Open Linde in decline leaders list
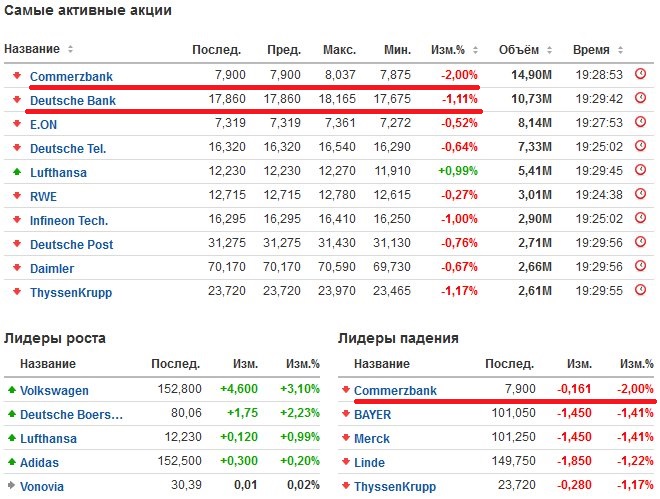660x499 pixels. (x=370, y=462)
